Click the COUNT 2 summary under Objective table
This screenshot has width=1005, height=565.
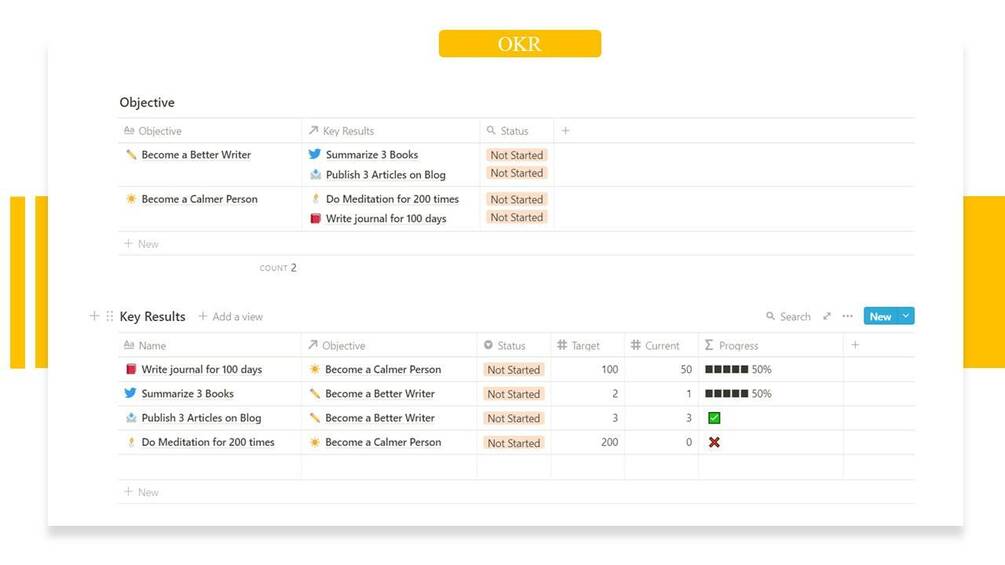(x=278, y=268)
